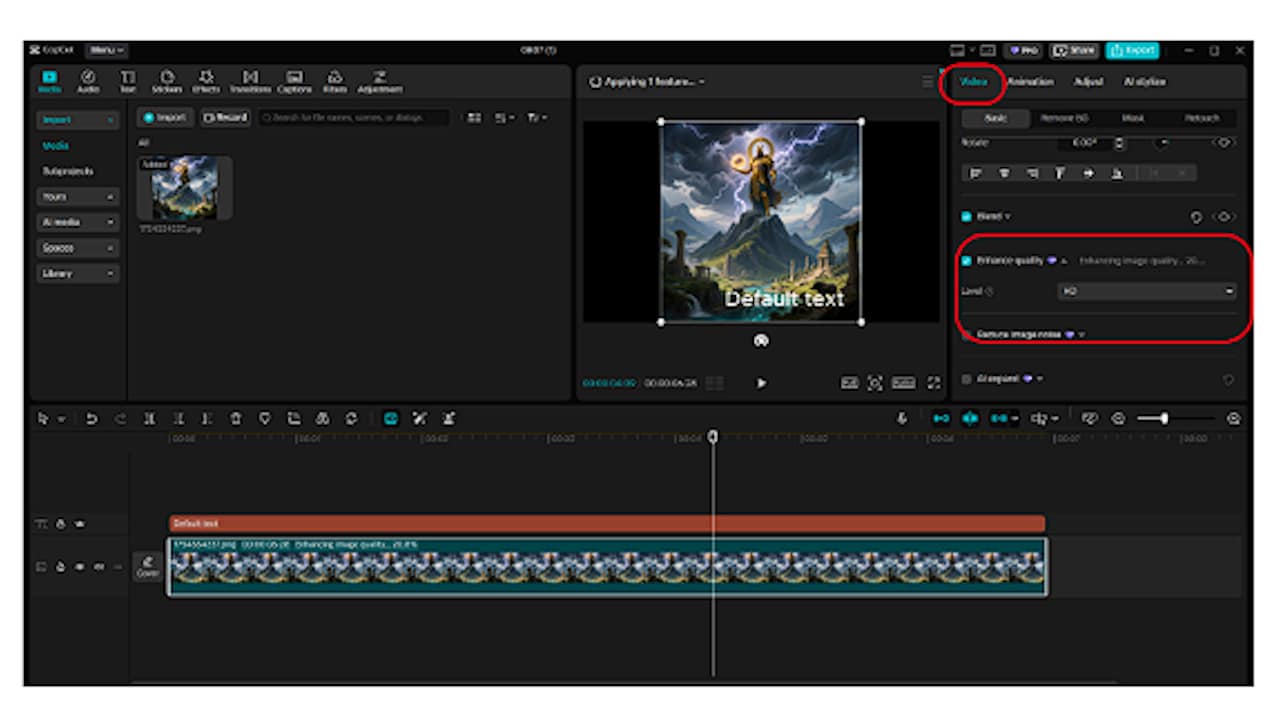
Task: Expand the Import sidebar dropdown
Action: (78, 119)
